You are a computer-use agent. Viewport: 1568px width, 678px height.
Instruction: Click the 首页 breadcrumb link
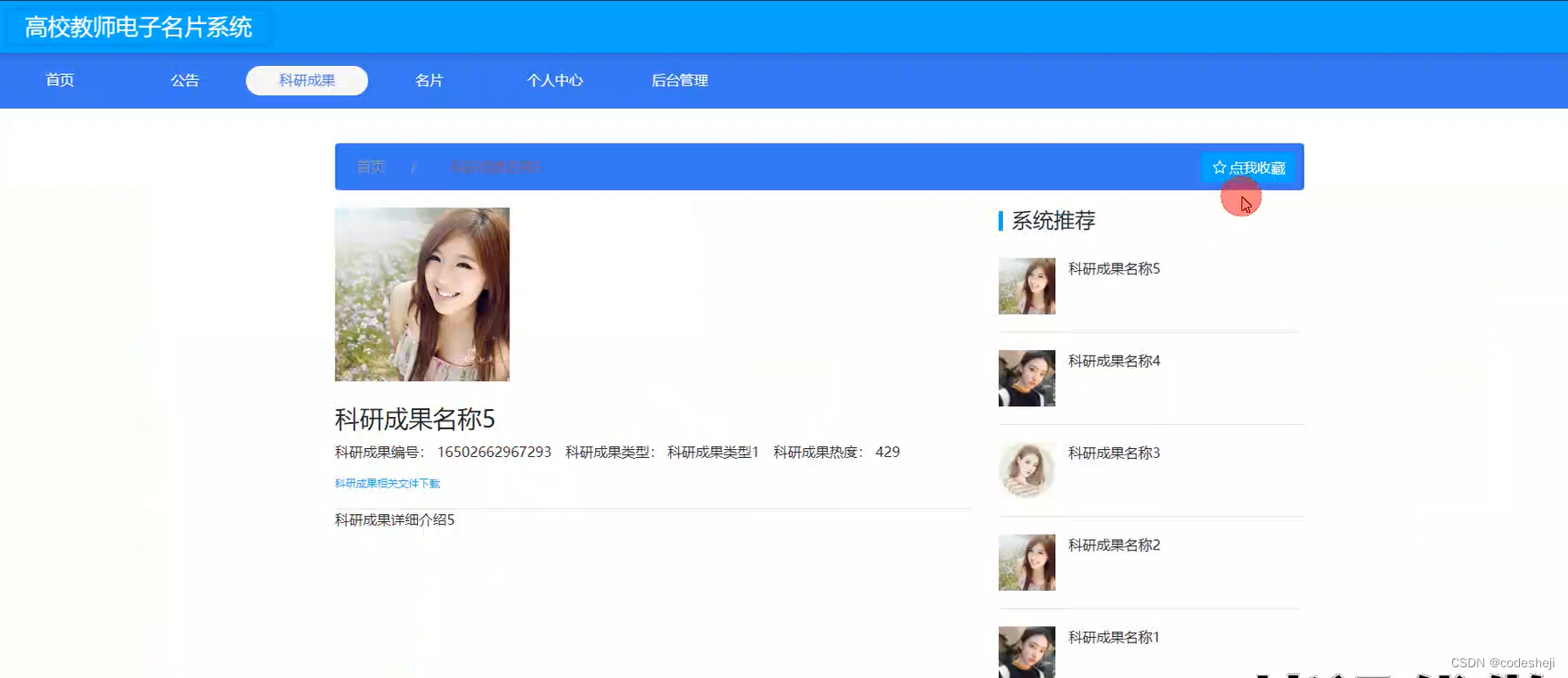(x=372, y=167)
